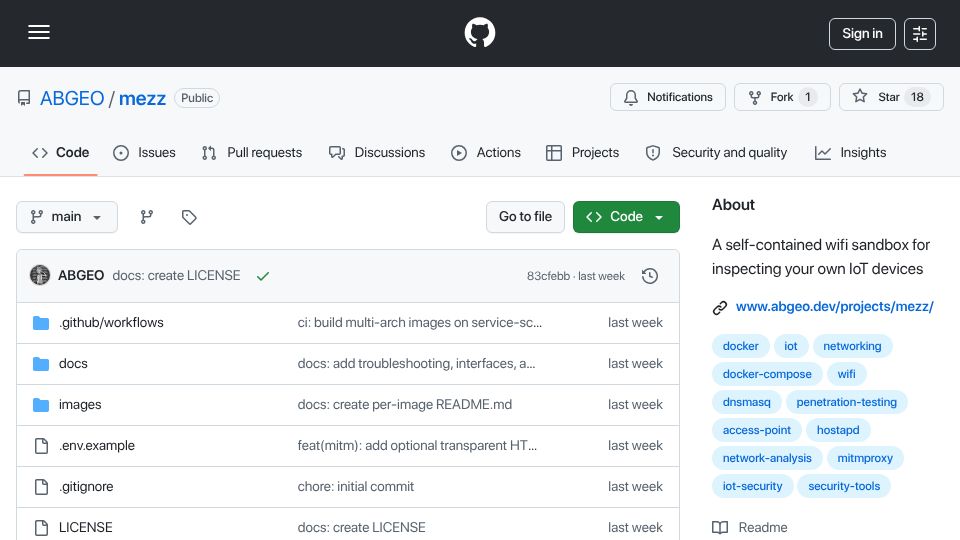
Task: Click the folder icon for images
Action: coord(41,405)
